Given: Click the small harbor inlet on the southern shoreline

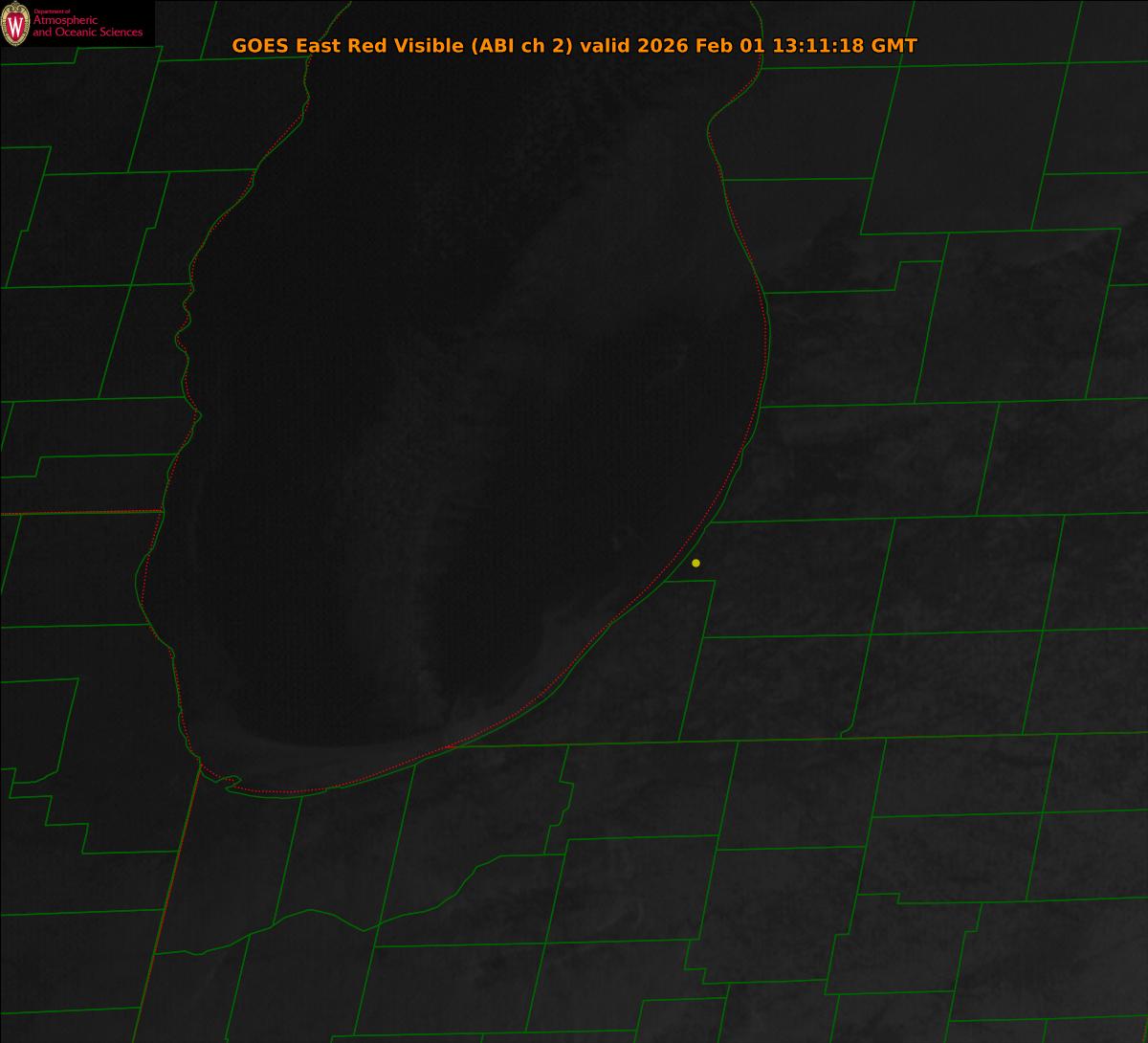Looking at the screenshot, I should 230,783.
